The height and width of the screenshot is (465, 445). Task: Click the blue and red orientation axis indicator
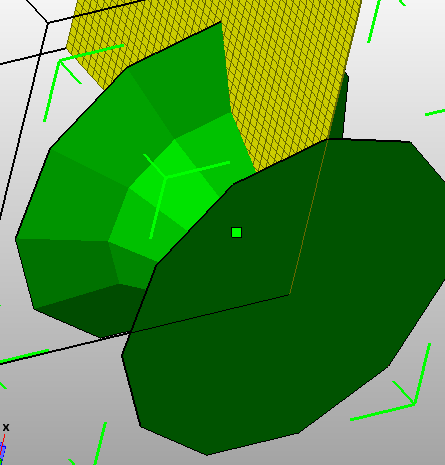3,448
